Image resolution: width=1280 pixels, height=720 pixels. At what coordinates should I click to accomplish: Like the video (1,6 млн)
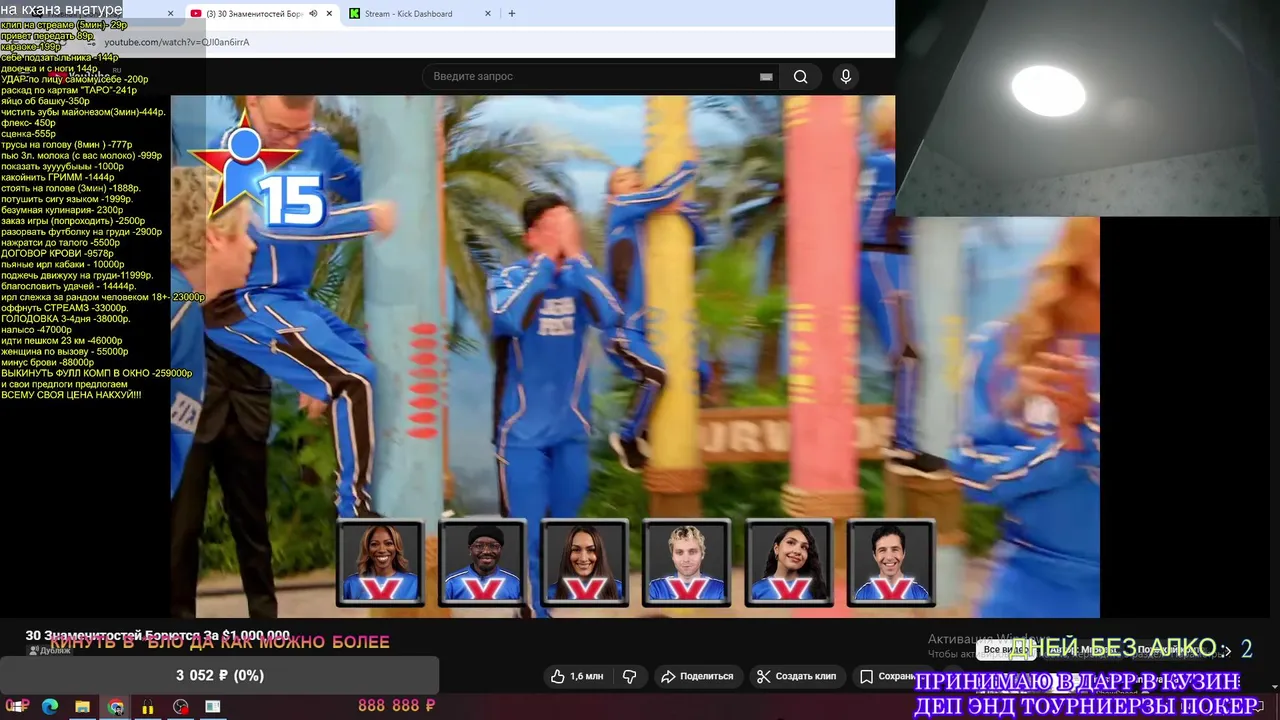[577, 677]
